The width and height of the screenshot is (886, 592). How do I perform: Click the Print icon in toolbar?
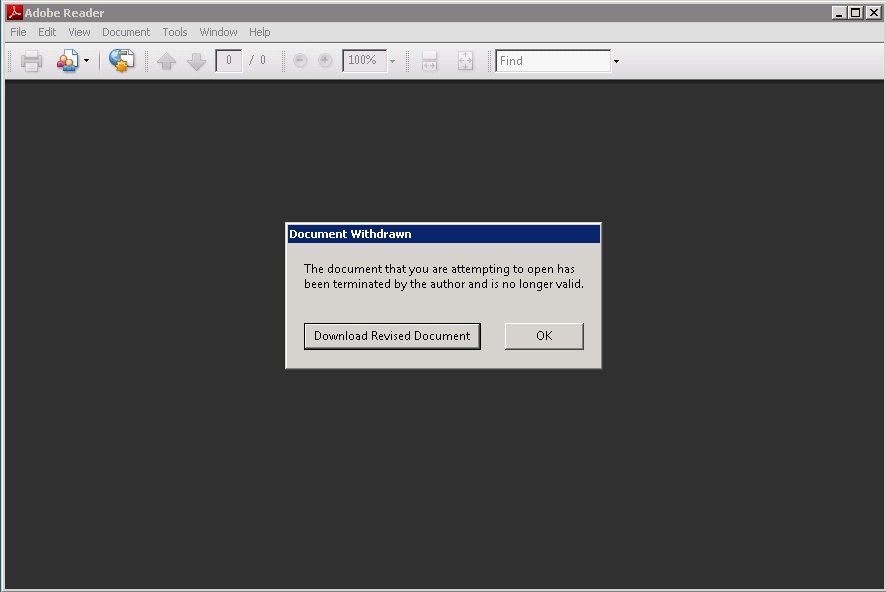tap(31, 61)
